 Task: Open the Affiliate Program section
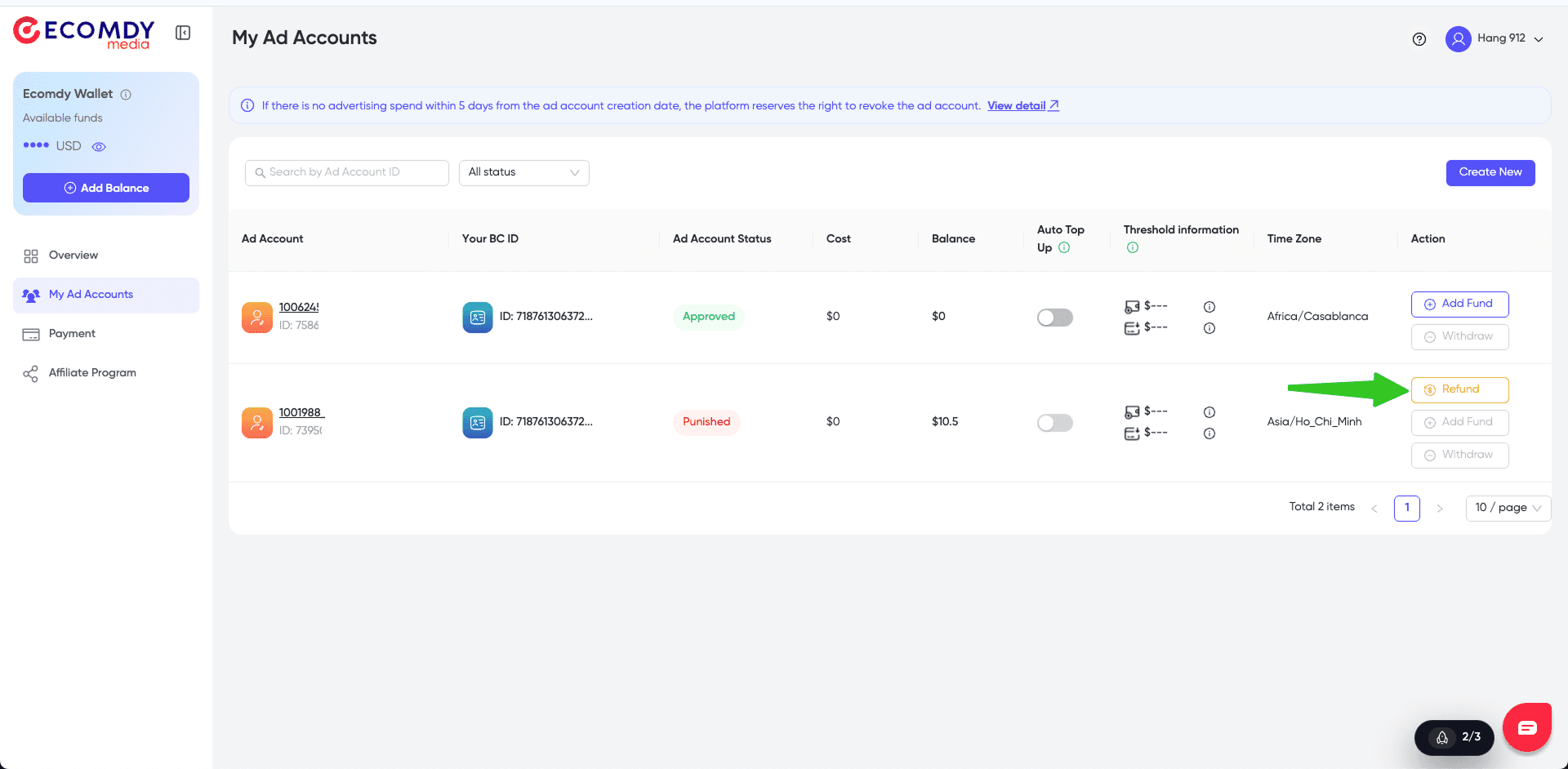coord(91,372)
